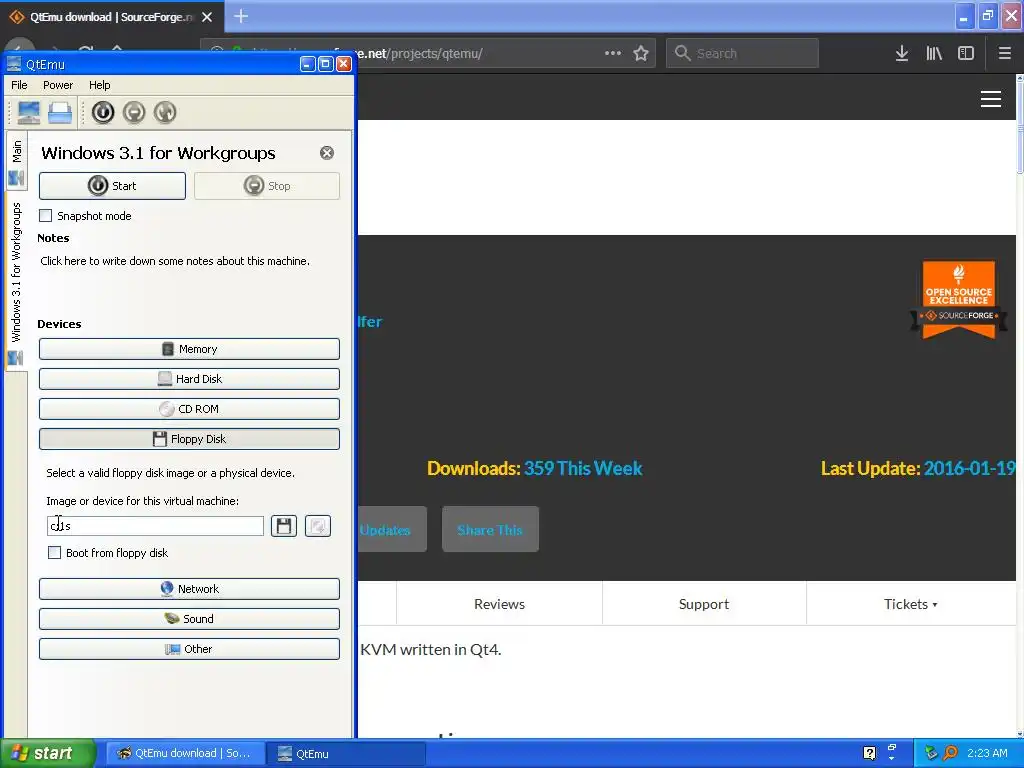Image resolution: width=1024 pixels, height=768 pixels.
Task: Click into floppy image path field
Action: click(x=155, y=526)
